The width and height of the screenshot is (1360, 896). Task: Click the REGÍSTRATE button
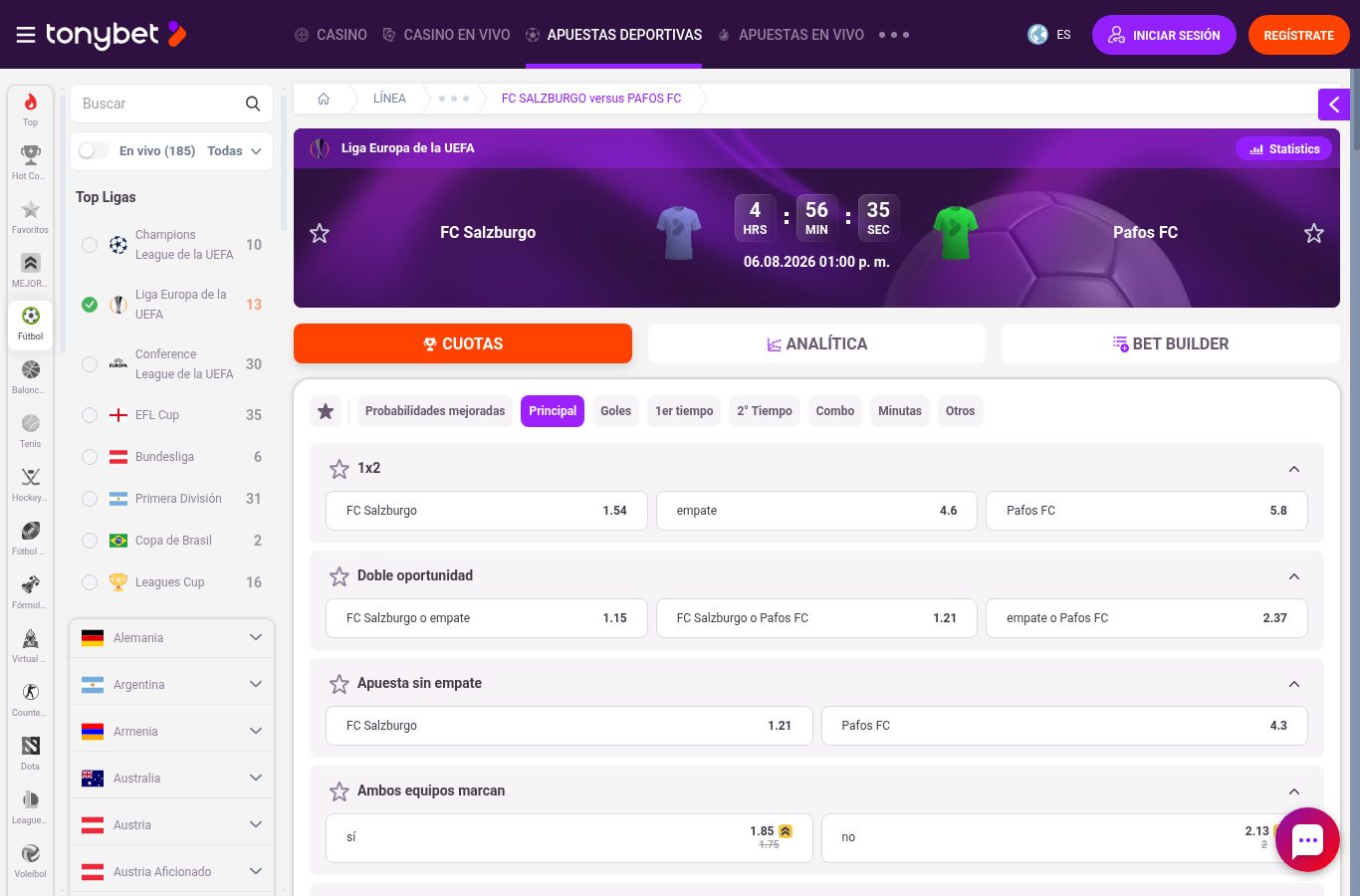pos(1299,35)
